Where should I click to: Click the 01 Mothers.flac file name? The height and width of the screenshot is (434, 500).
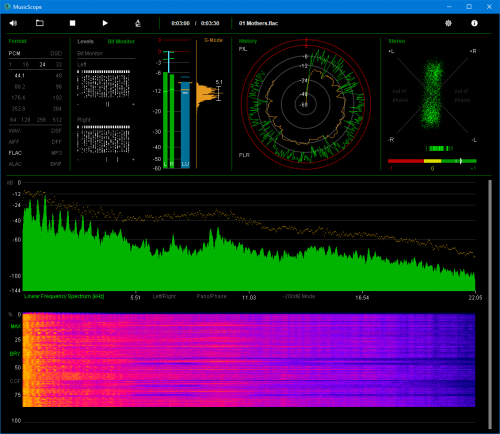click(258, 23)
